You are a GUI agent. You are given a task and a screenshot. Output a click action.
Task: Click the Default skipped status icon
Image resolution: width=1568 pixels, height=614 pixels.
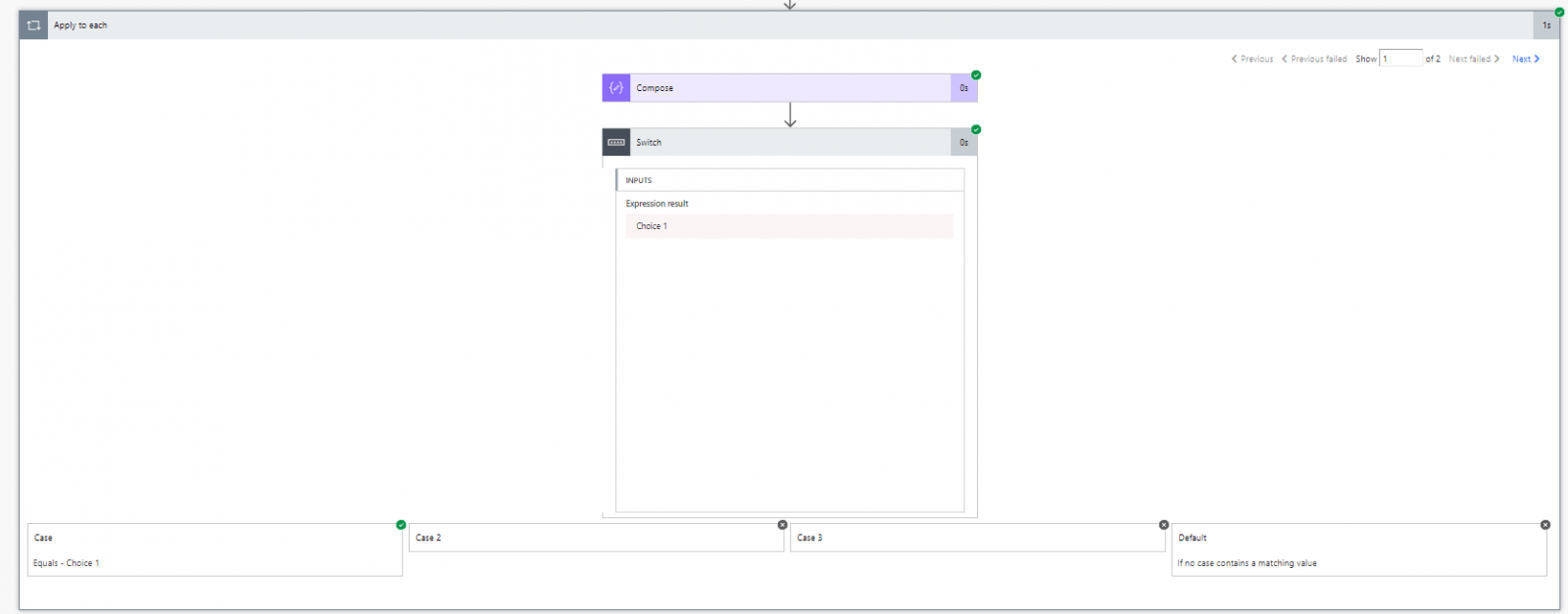(1545, 525)
